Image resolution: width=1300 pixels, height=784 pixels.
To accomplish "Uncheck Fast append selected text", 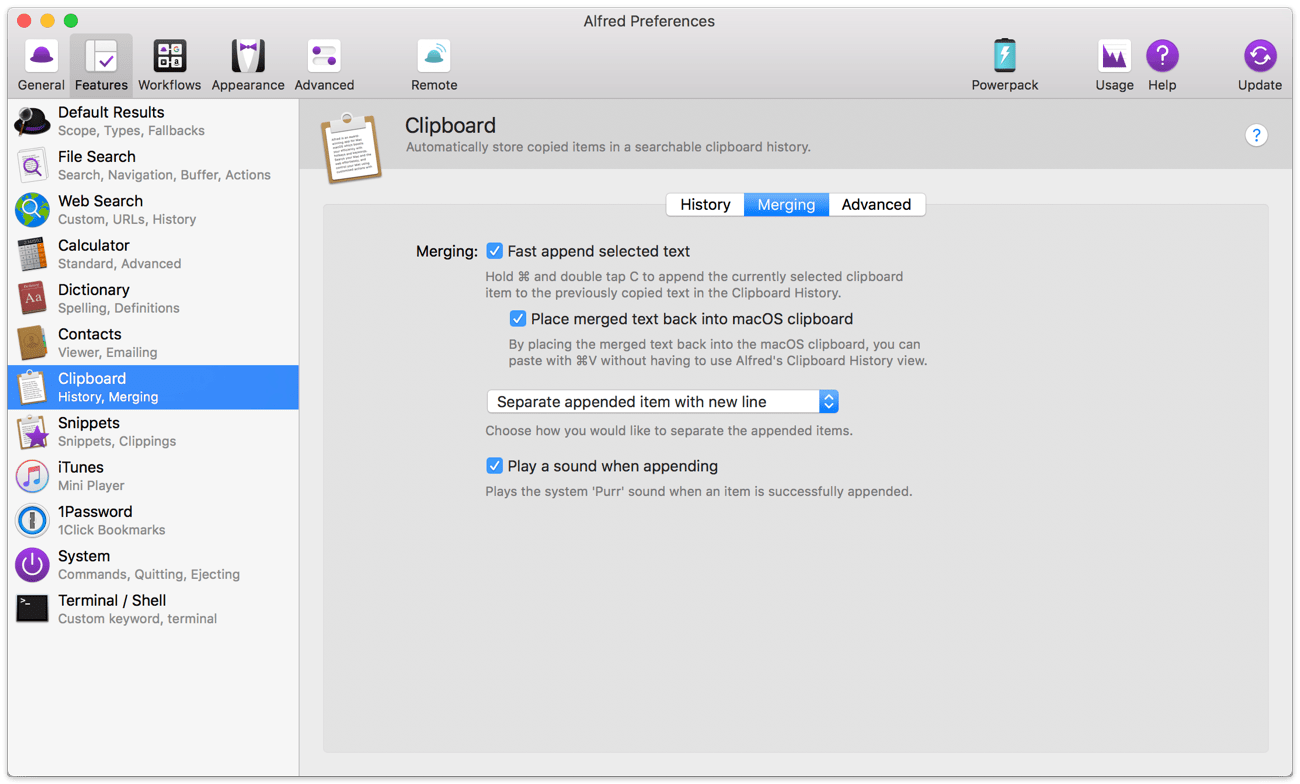I will click(494, 251).
